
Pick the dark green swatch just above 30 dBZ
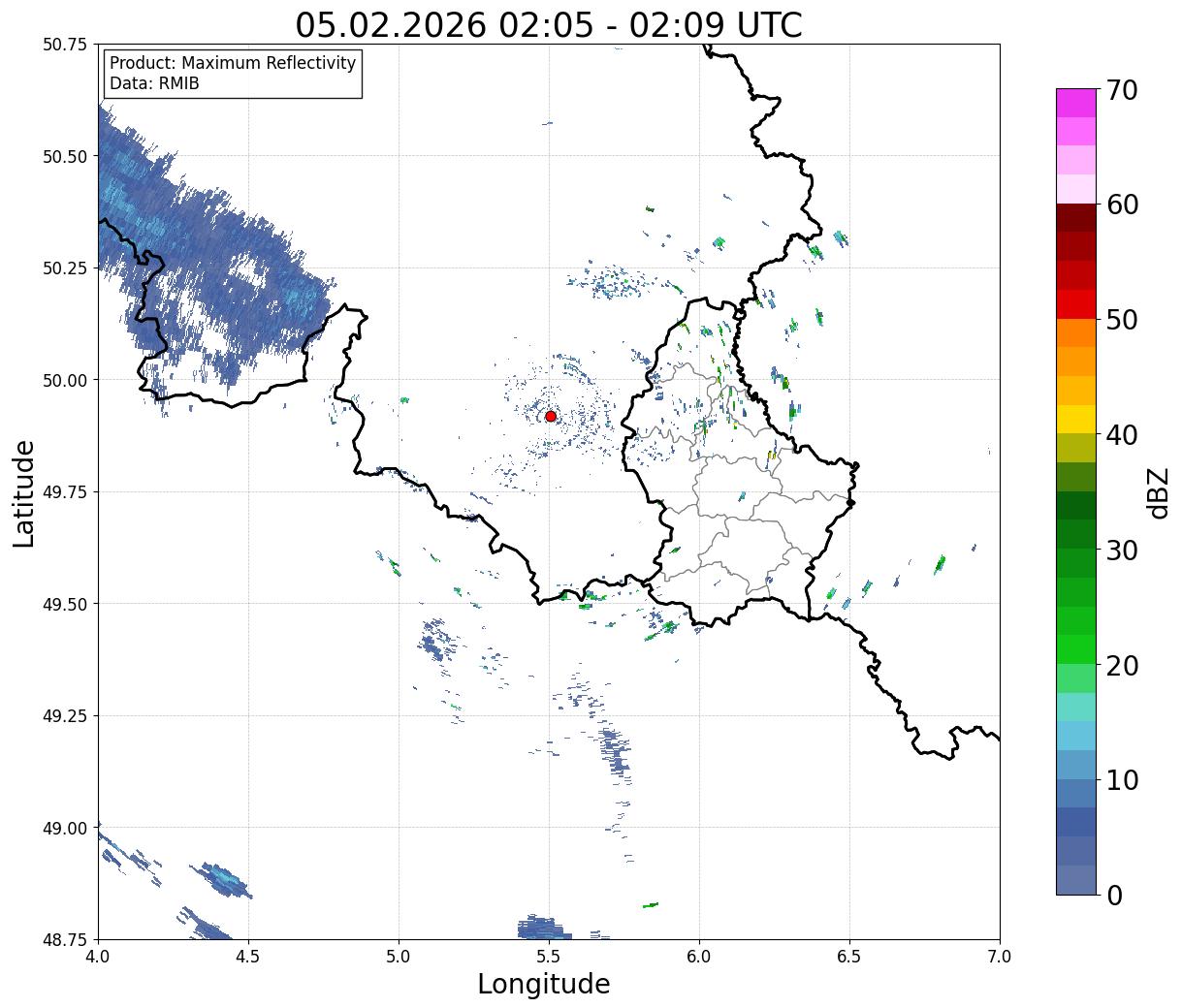1076,534
